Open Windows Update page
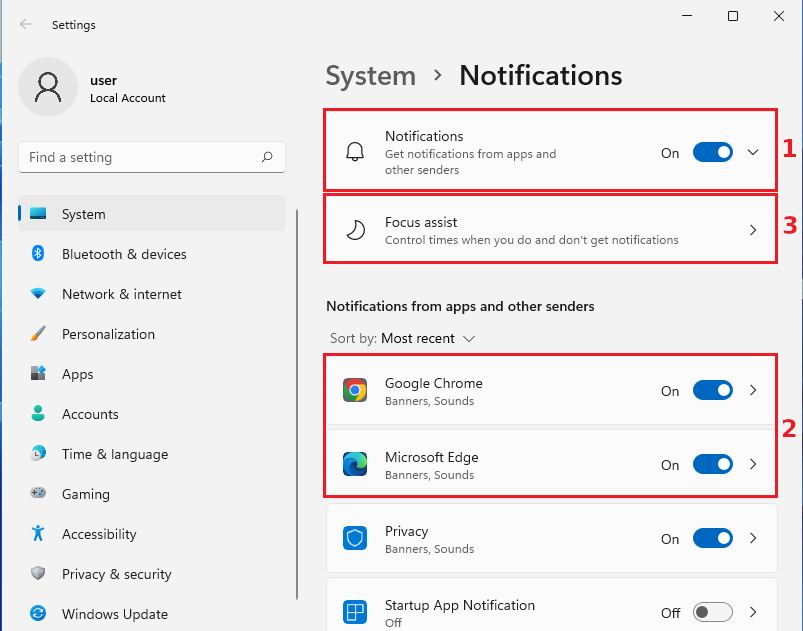The height and width of the screenshot is (631, 803). pos(152,613)
